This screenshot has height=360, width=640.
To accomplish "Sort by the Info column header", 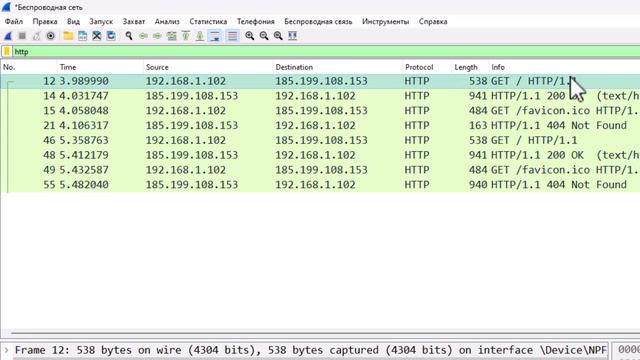I will [564, 67].
